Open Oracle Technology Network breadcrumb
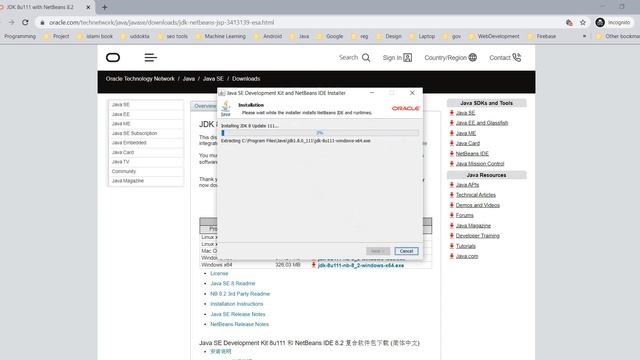Image resolution: width=640 pixels, height=360 pixels. pyautogui.click(x=140, y=79)
